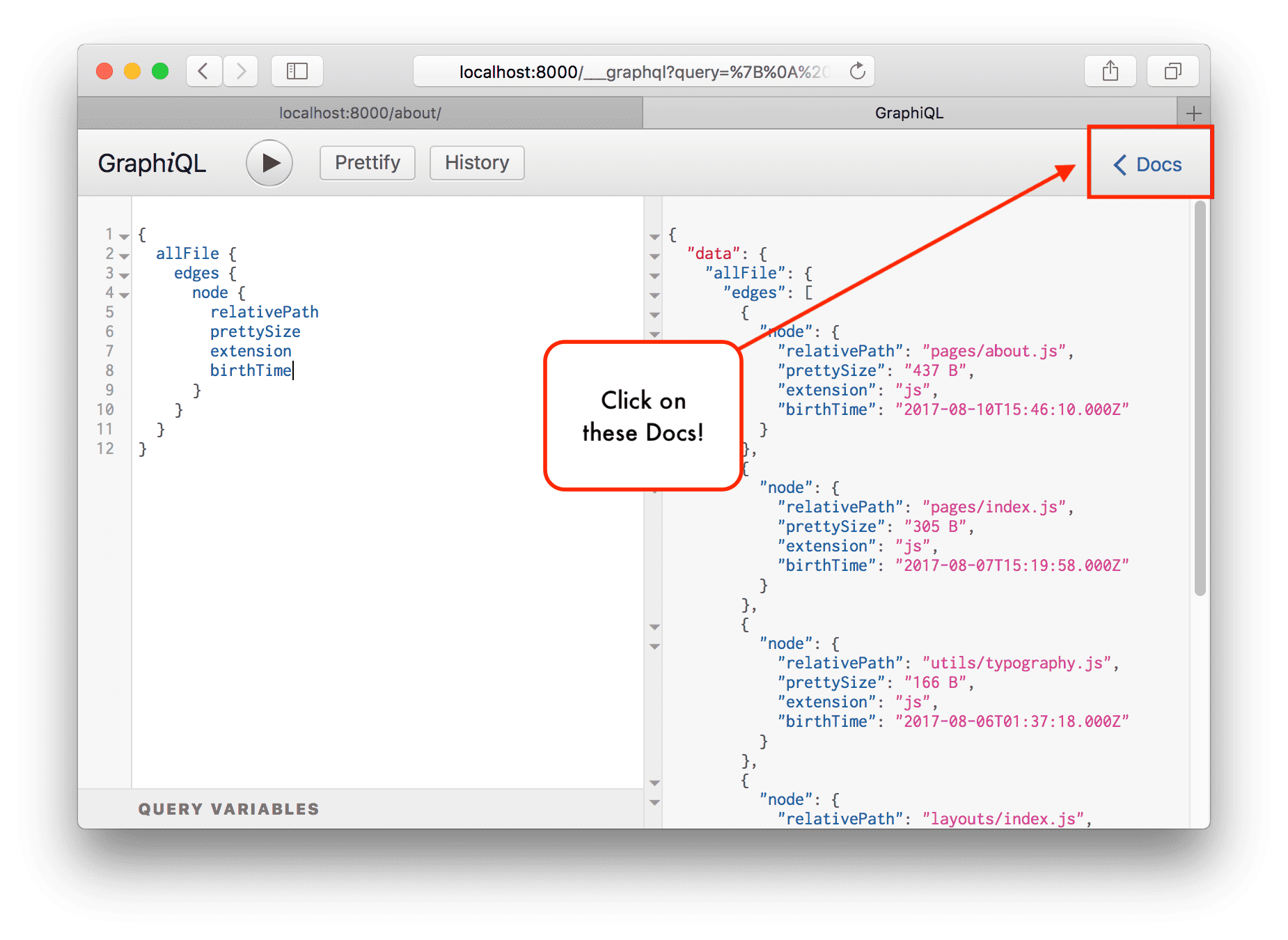
Task: Click the Safari share icon
Action: click(1110, 71)
